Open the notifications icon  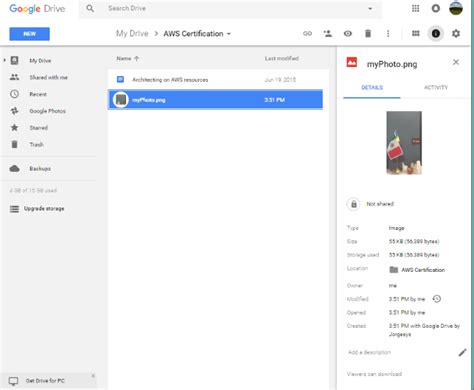tap(435, 8)
